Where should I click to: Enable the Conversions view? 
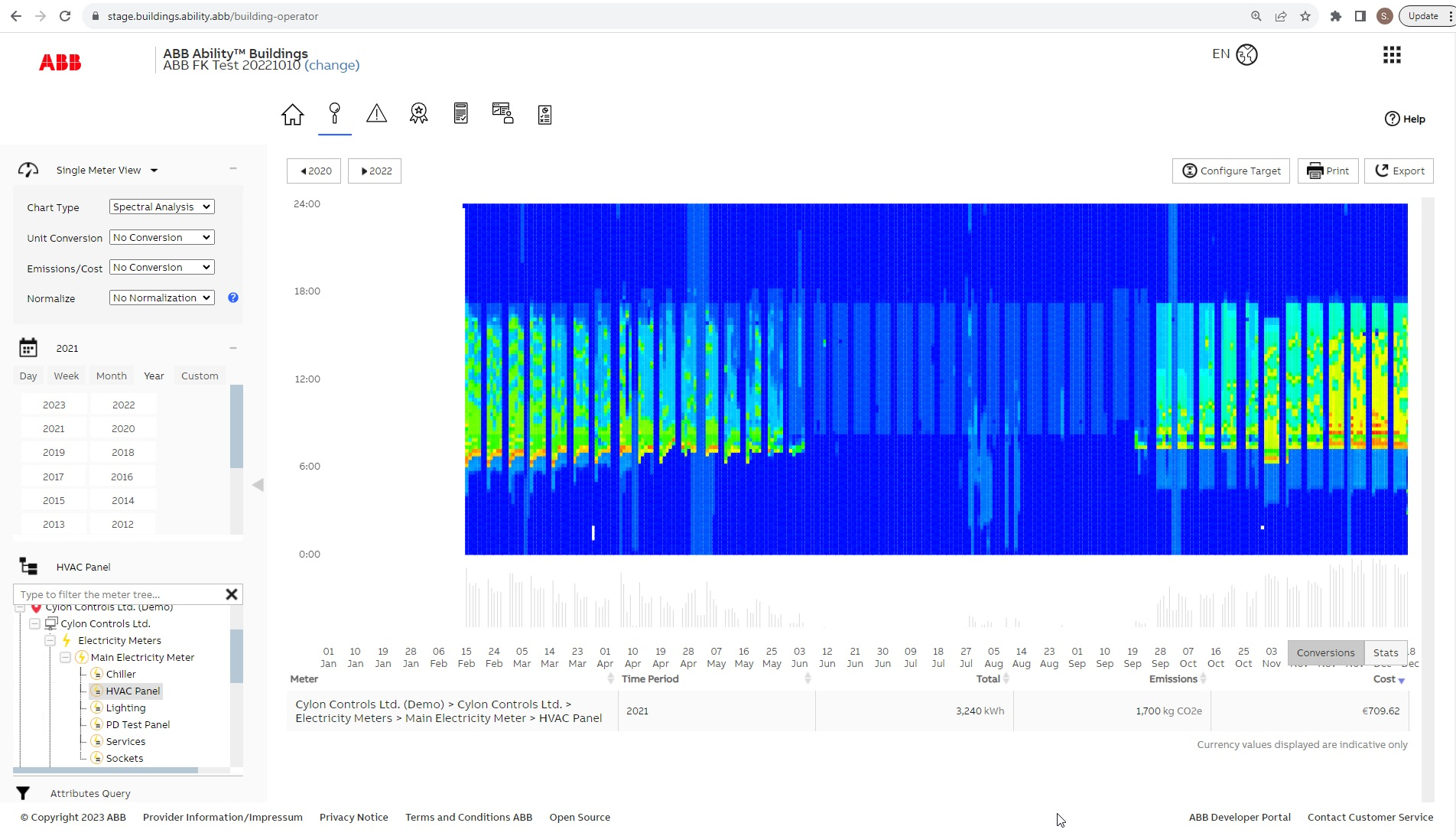point(1325,652)
